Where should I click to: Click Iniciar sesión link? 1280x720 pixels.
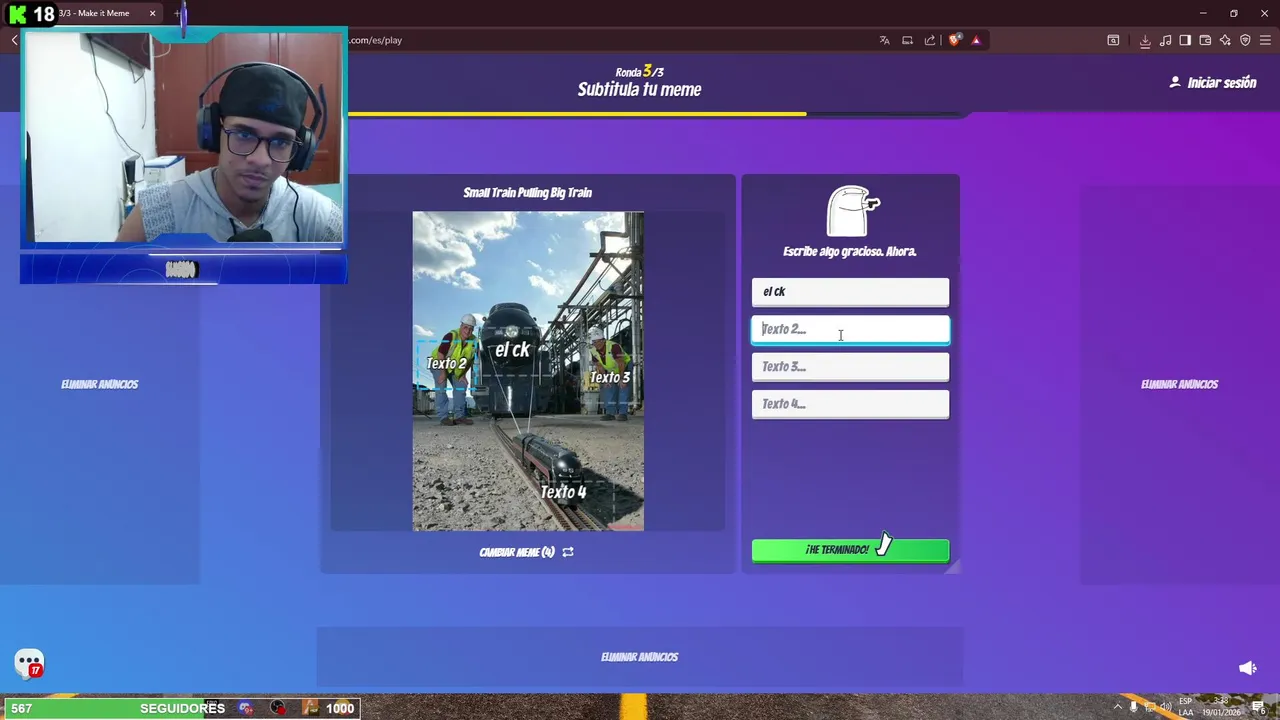pos(1221,83)
